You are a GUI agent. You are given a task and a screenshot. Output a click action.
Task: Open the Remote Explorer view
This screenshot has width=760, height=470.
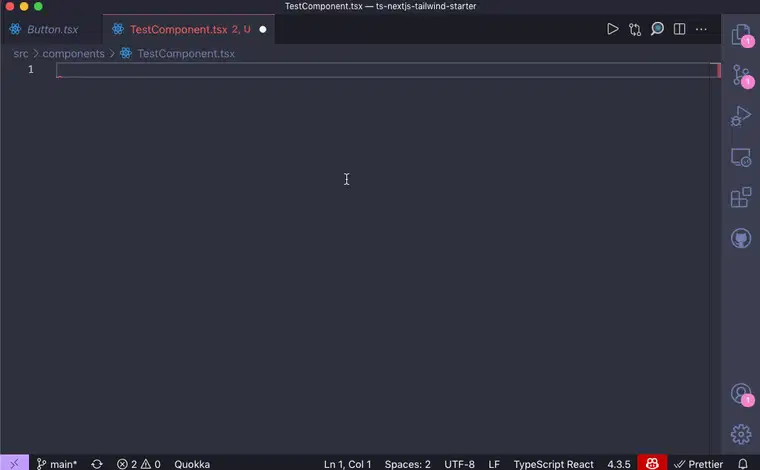point(740,157)
